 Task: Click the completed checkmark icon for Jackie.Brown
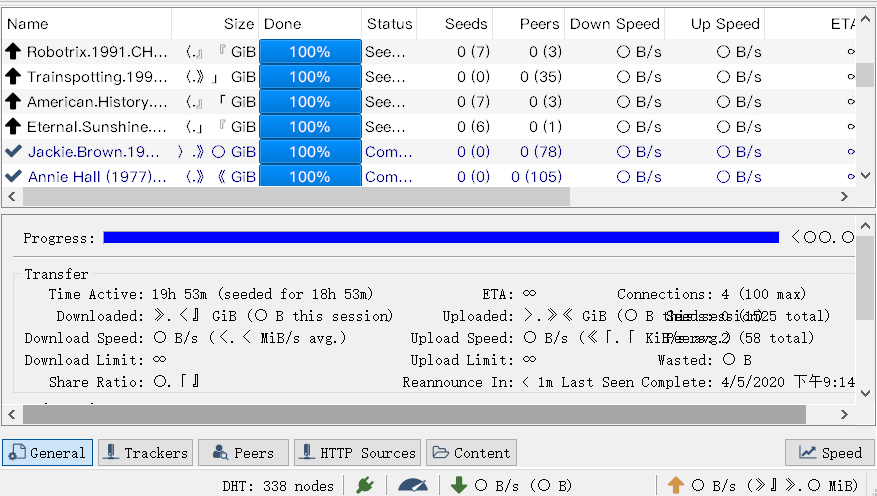coord(13,152)
